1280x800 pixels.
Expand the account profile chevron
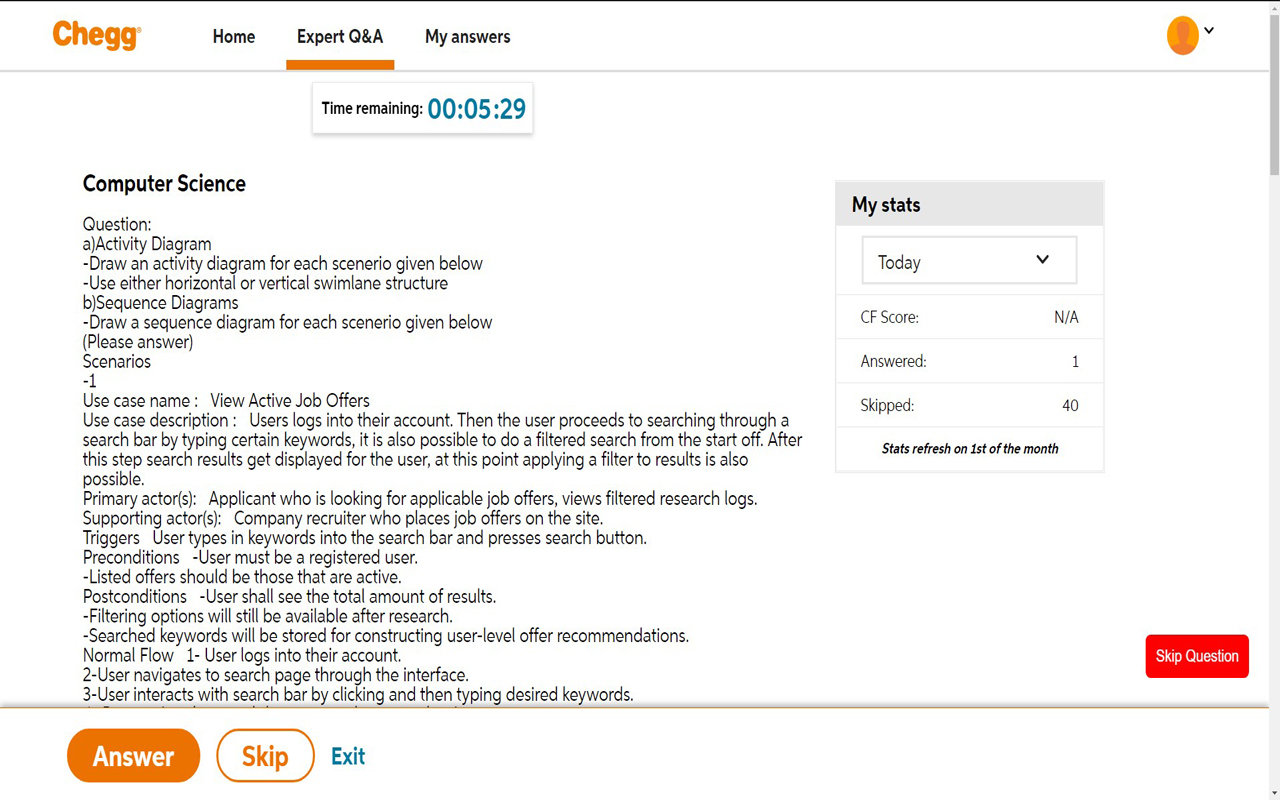click(1208, 32)
